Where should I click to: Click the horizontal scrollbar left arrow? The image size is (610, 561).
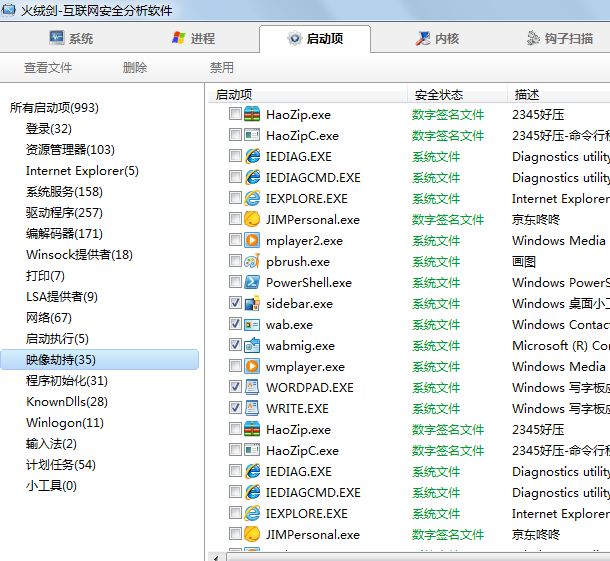216,557
